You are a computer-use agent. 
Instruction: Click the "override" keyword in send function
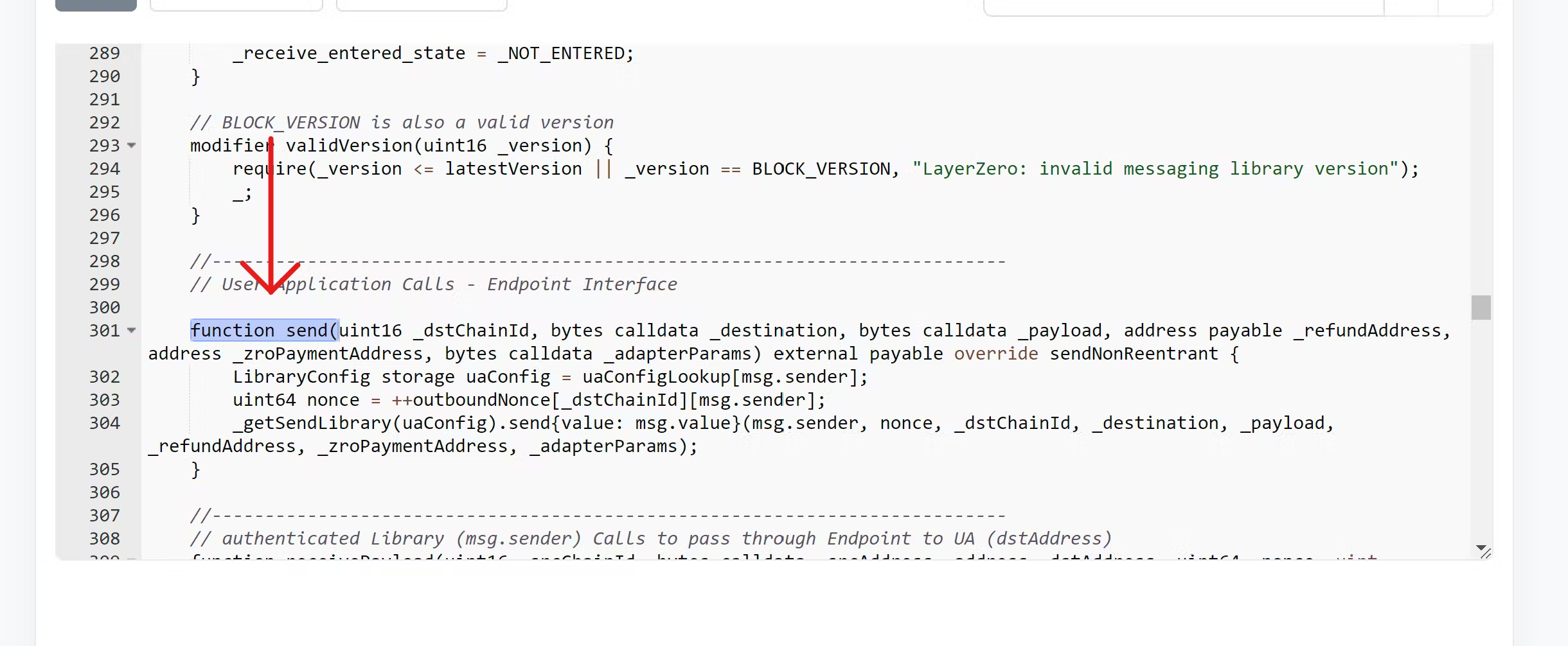(995, 354)
